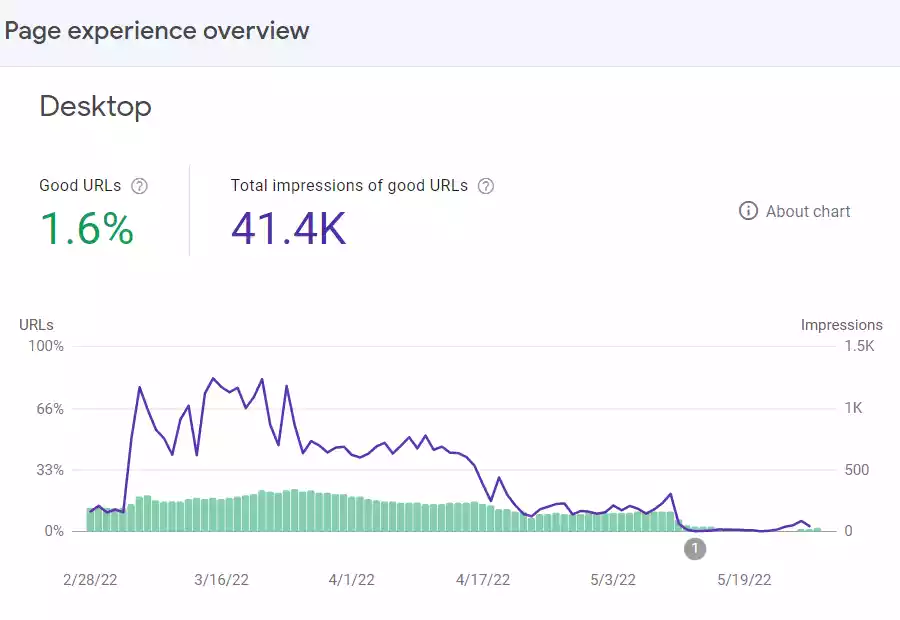The image size is (900, 620).
Task: Click the URLs axis title
Action: (x=36, y=325)
